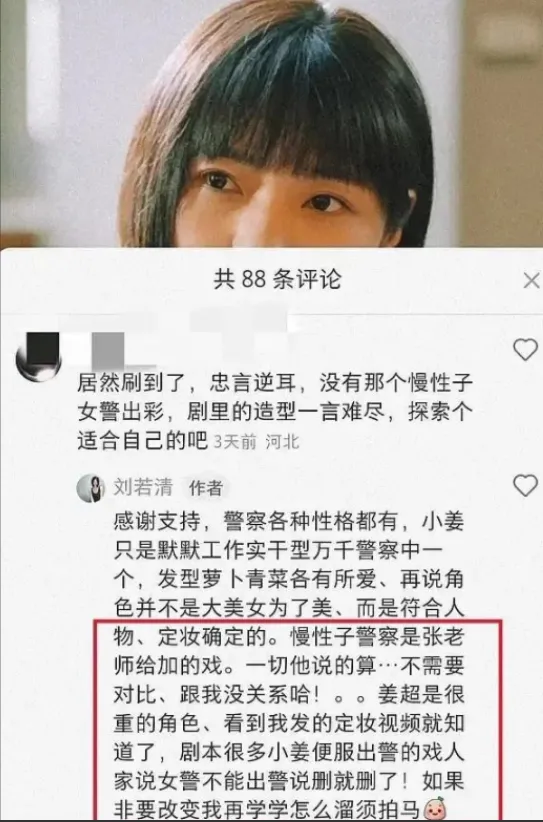Open 刘若清's small profile avatar
The image size is (543, 822).
tap(91, 488)
